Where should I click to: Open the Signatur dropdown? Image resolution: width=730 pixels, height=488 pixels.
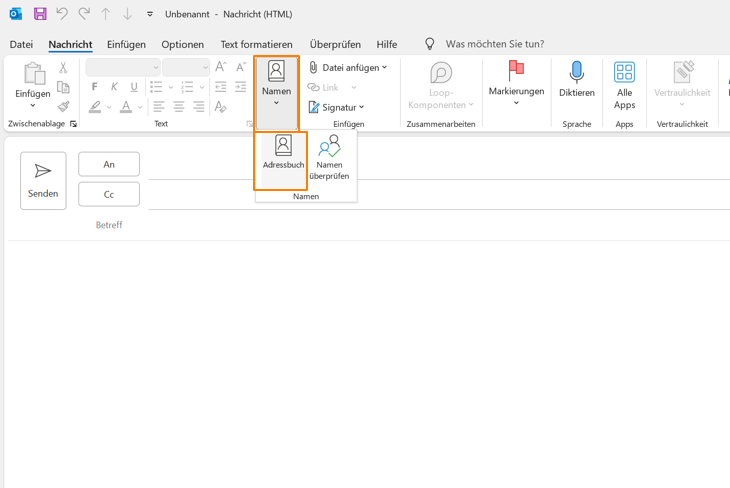336,108
